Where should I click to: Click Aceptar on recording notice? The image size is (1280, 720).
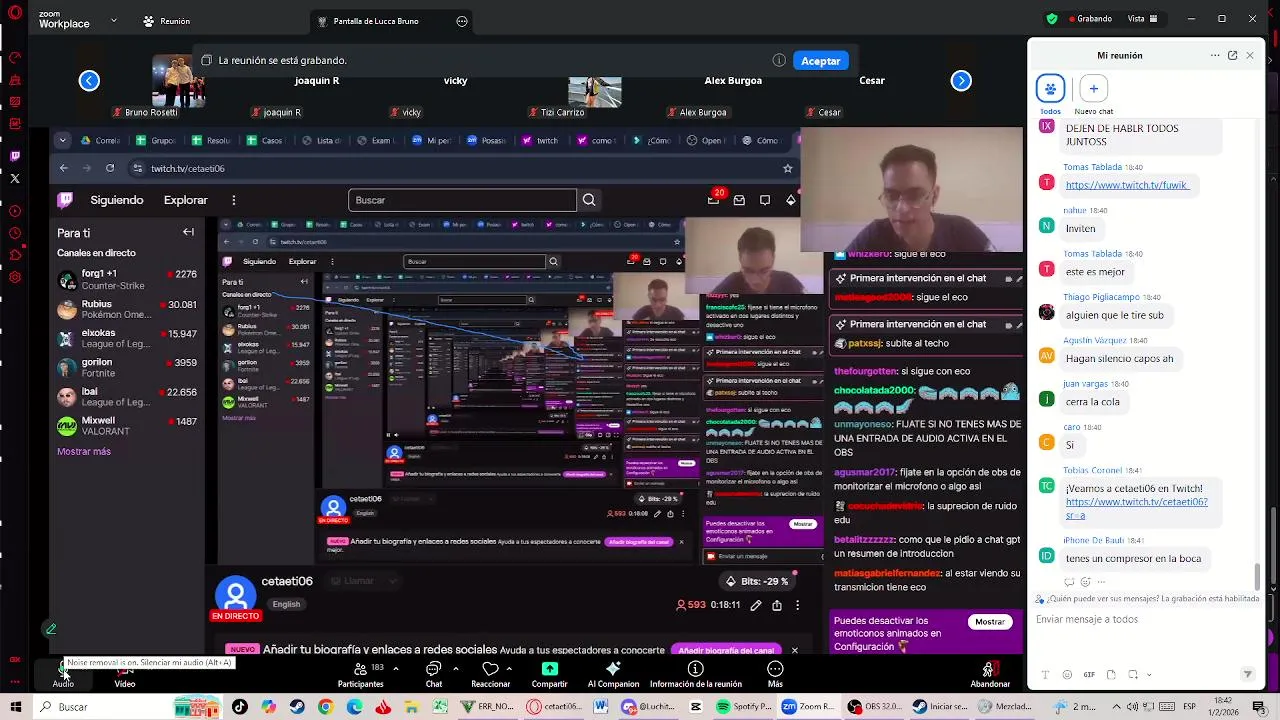click(x=820, y=61)
